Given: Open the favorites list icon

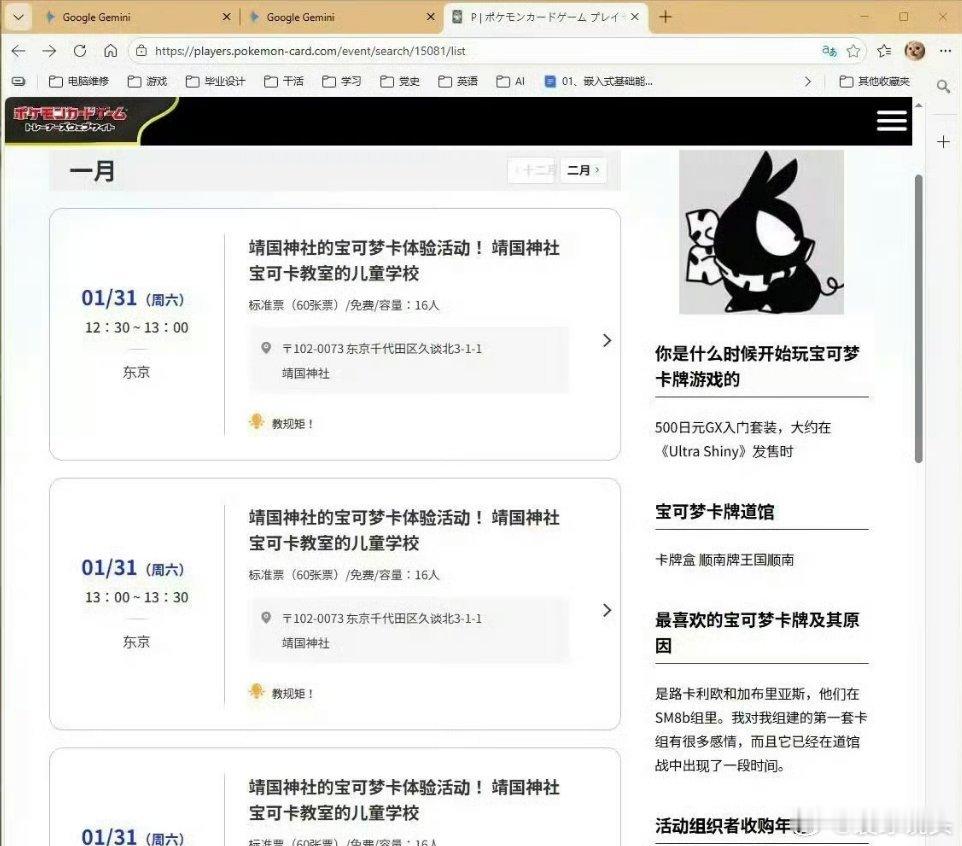Looking at the screenshot, I should pyautogui.click(x=884, y=51).
